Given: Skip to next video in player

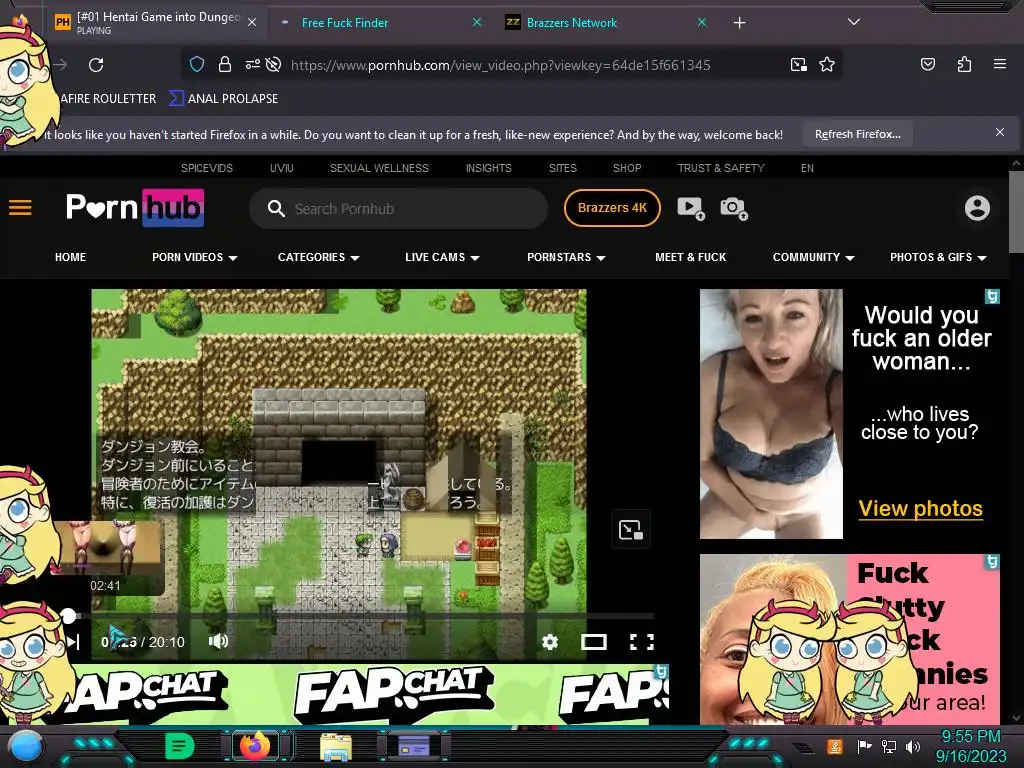Looking at the screenshot, I should [x=73, y=642].
